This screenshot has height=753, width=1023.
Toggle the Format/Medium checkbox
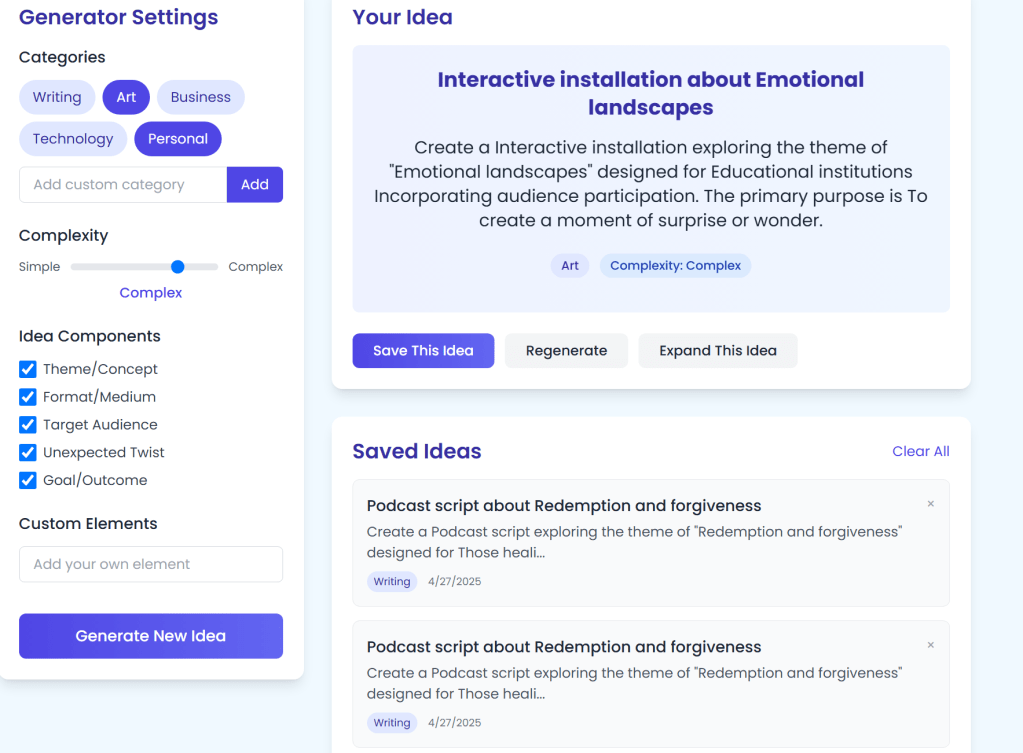[28, 397]
